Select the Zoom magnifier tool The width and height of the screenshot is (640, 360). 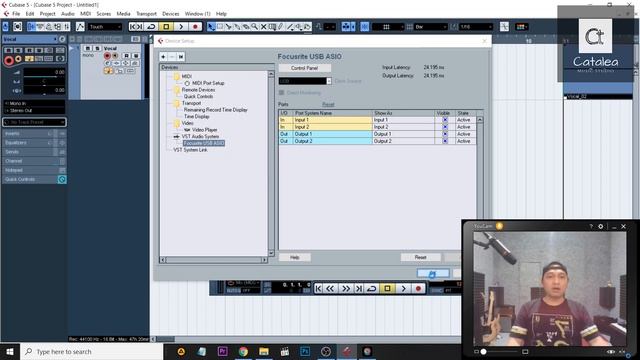coord(255,27)
